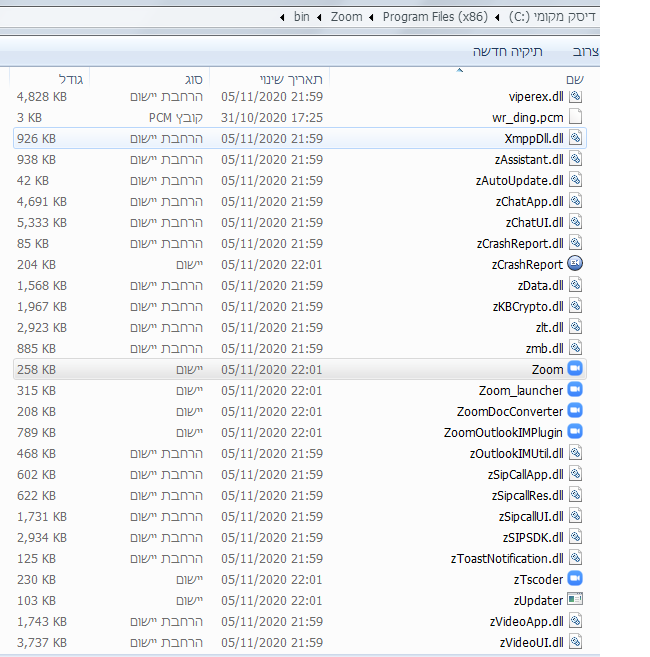Click the zlt.dll icon
The image size is (650, 657).
[x=575, y=327]
